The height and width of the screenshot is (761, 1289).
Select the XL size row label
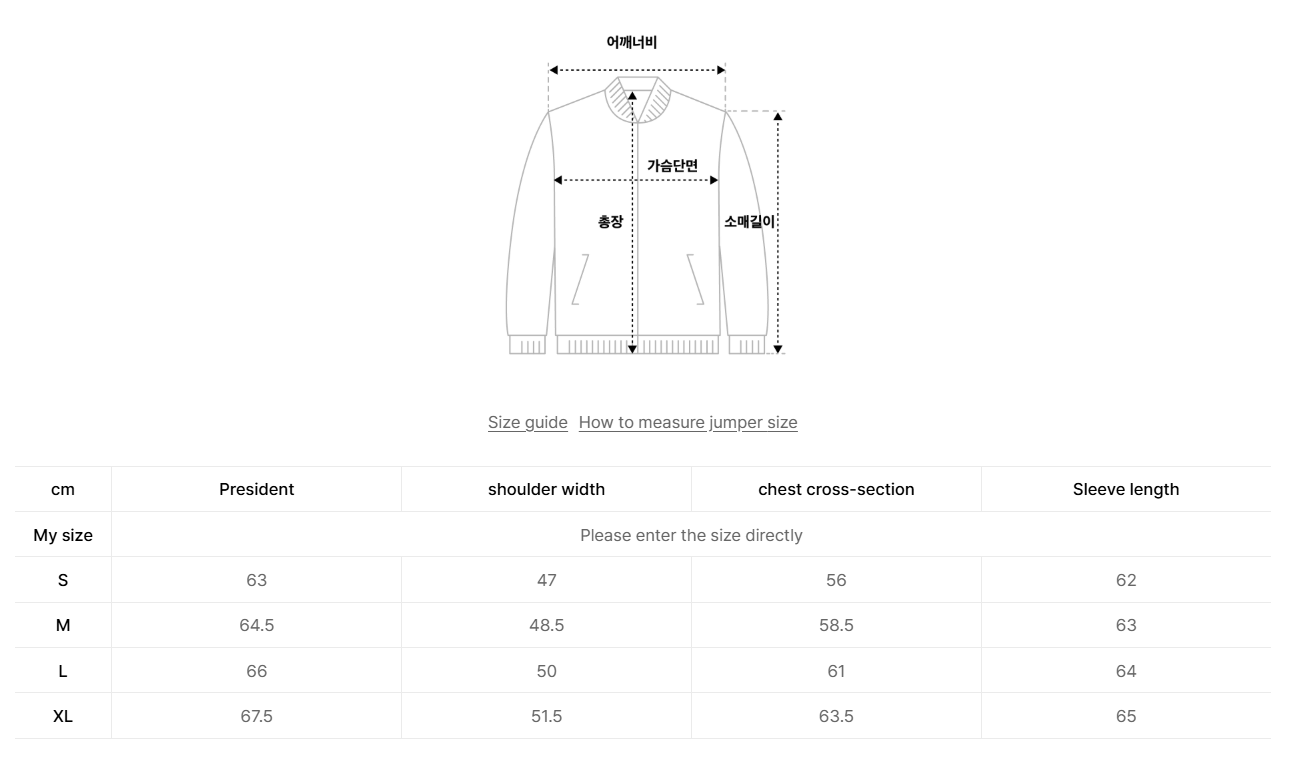click(63, 716)
